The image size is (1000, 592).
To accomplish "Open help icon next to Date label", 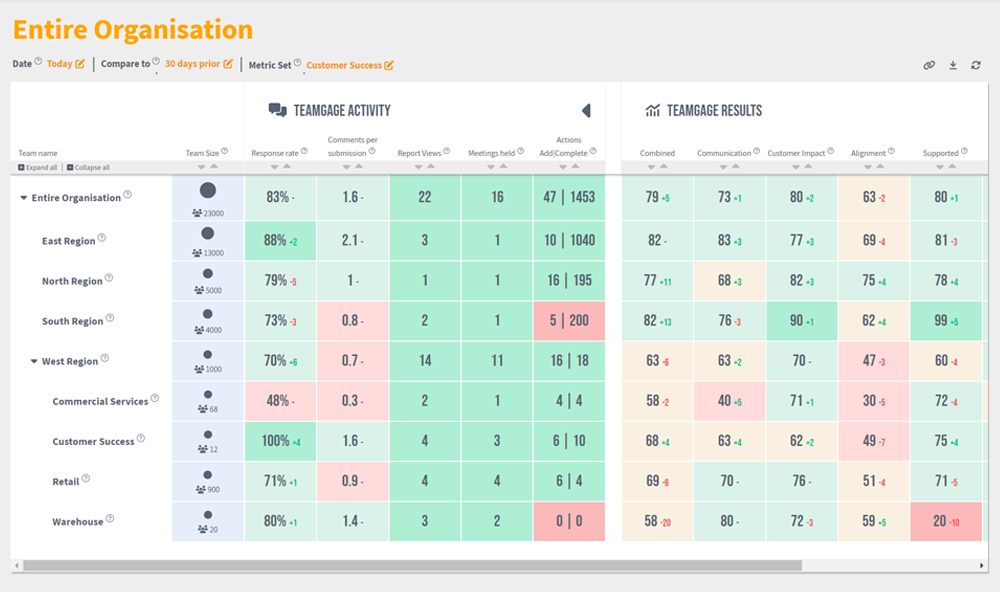I will [38, 61].
